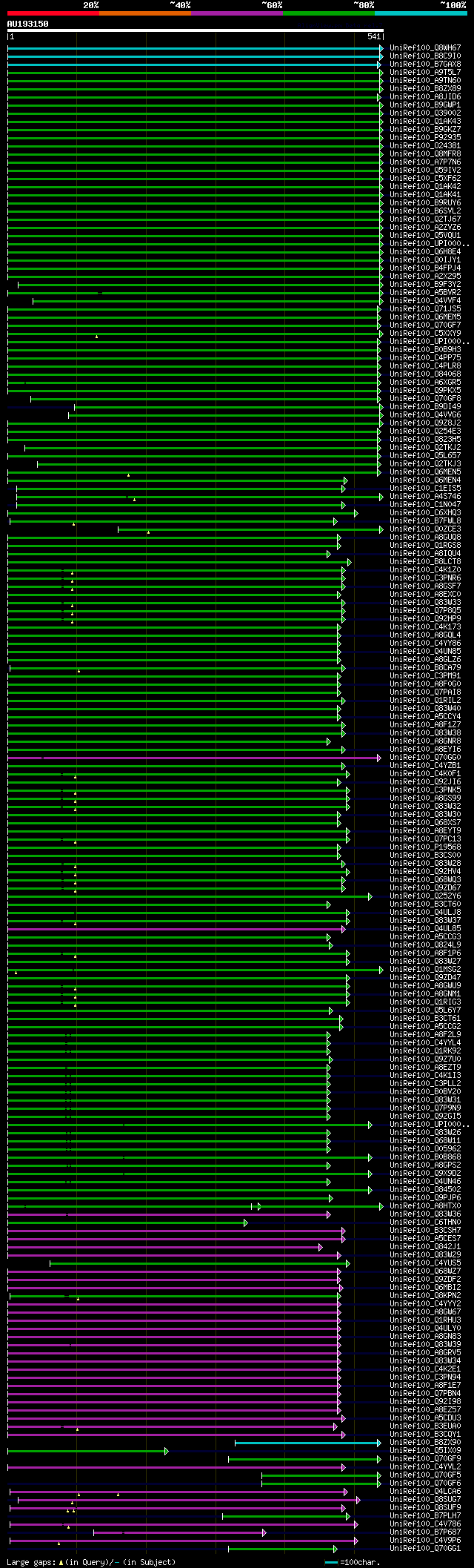
Task: Open hit UniRef100_Q4LCA6
Action: [x=425, y=1491]
